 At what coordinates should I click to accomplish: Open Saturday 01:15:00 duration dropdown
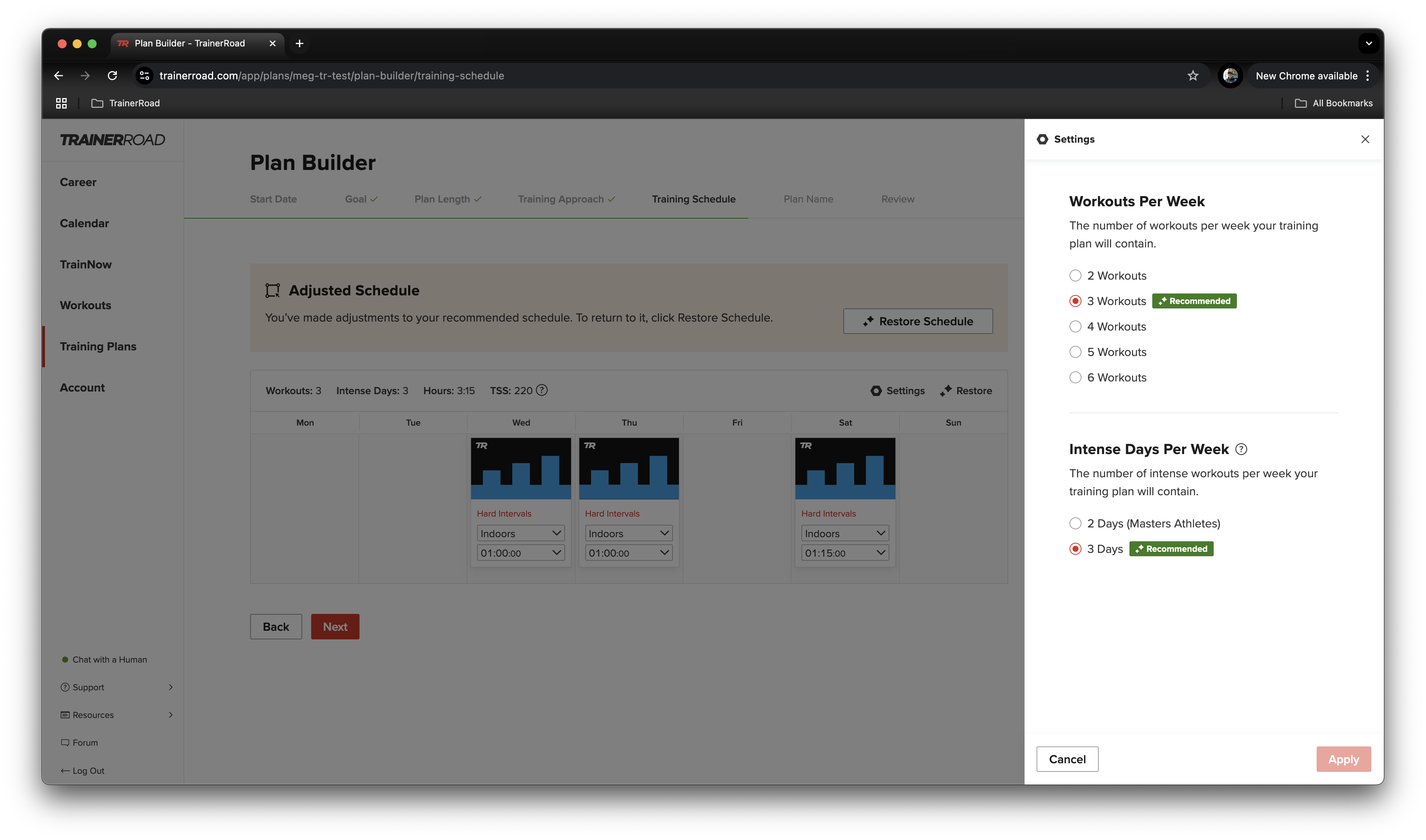click(x=845, y=553)
